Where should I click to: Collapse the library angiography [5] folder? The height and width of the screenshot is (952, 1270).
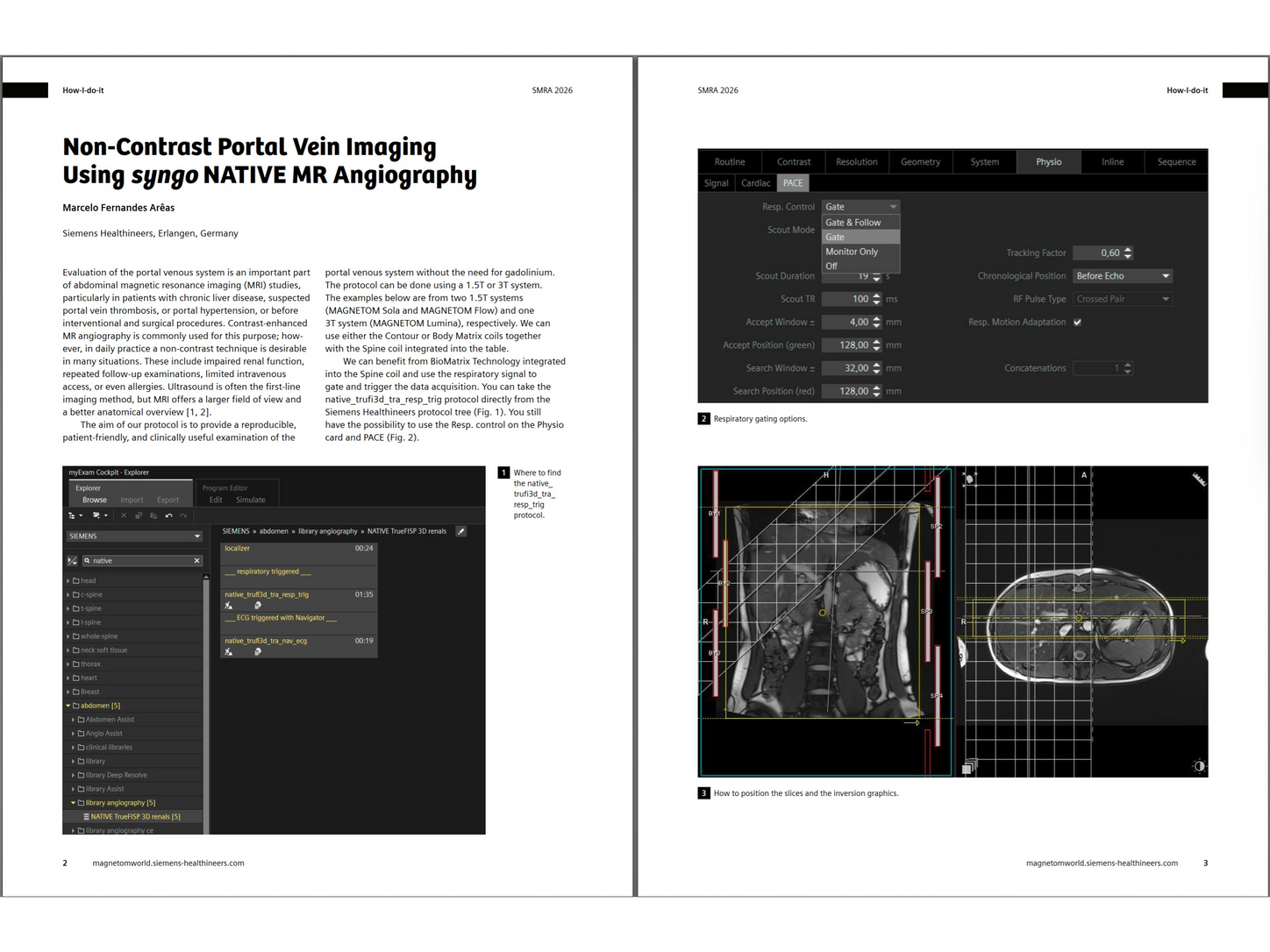click(x=73, y=803)
